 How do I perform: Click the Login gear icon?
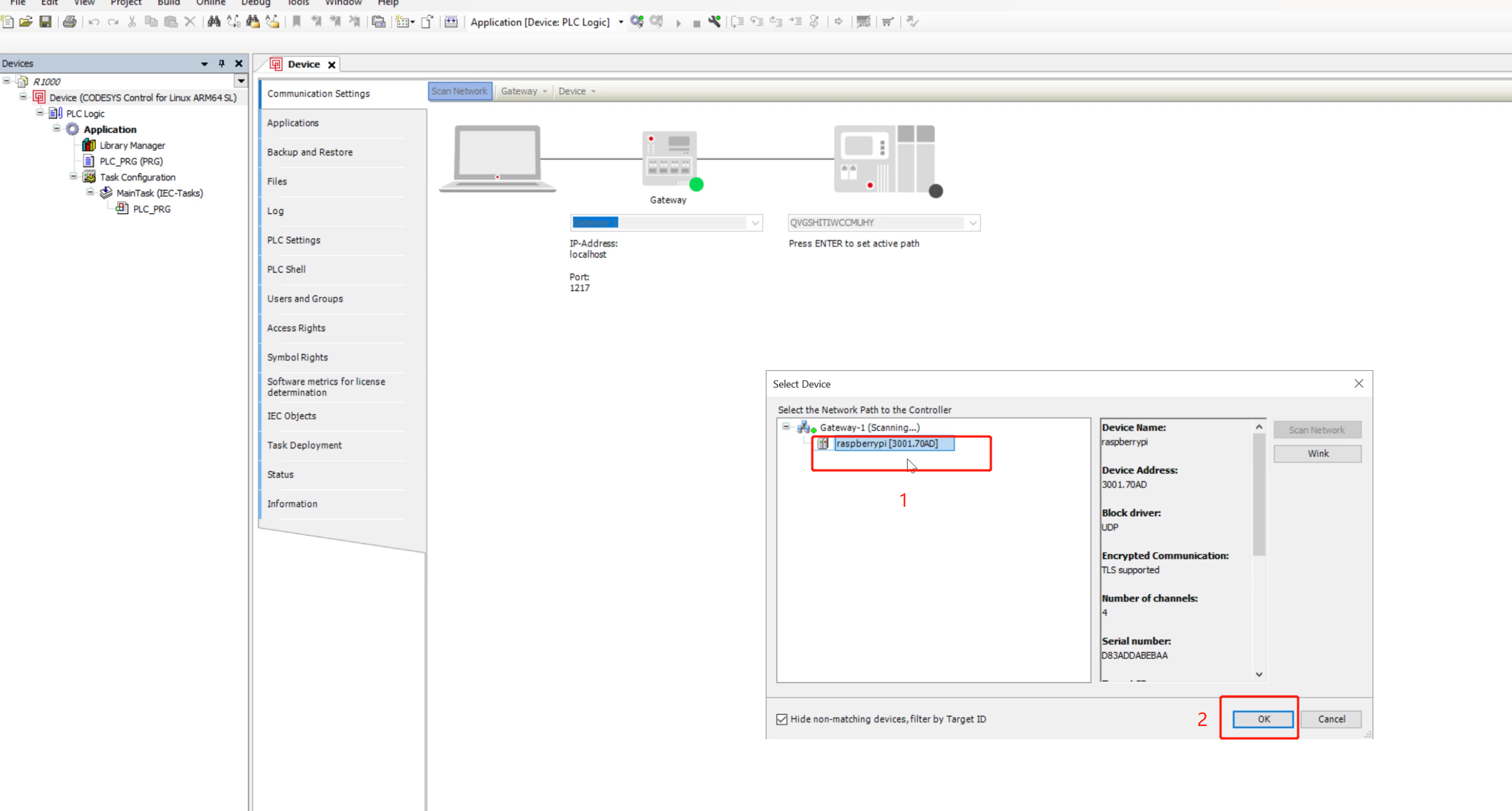(637, 22)
